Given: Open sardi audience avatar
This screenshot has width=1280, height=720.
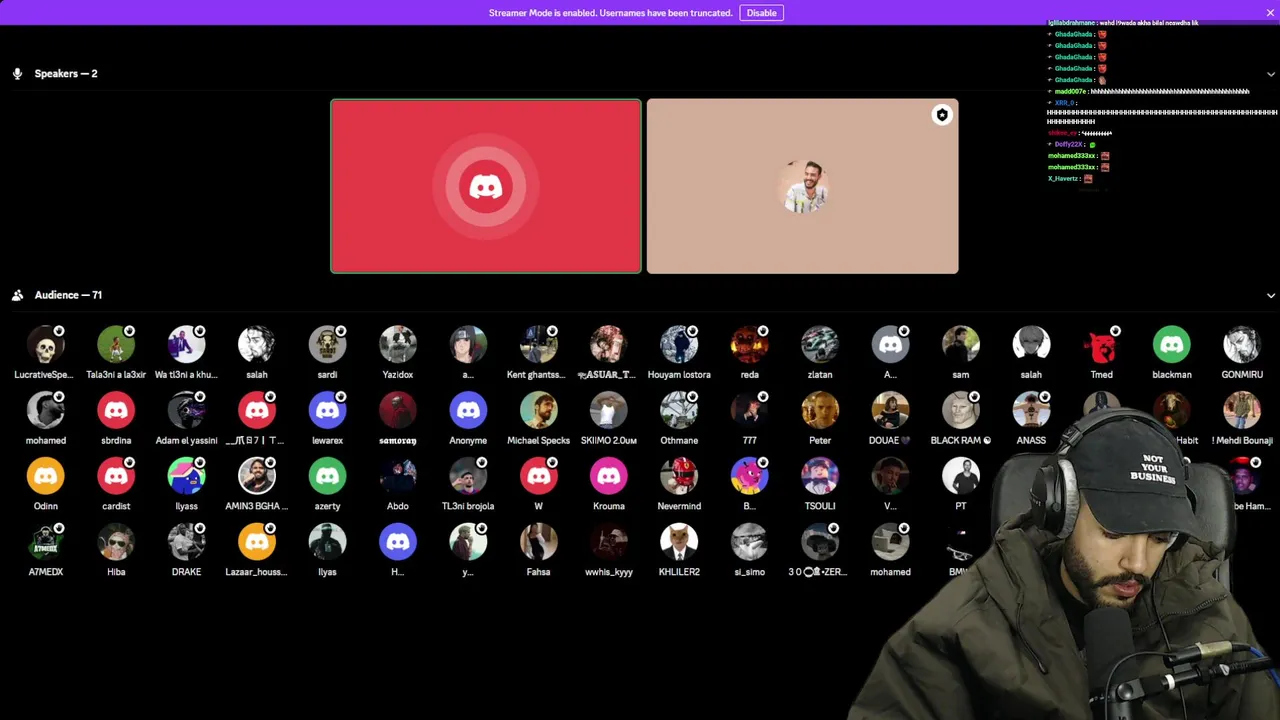Looking at the screenshot, I should (x=327, y=345).
